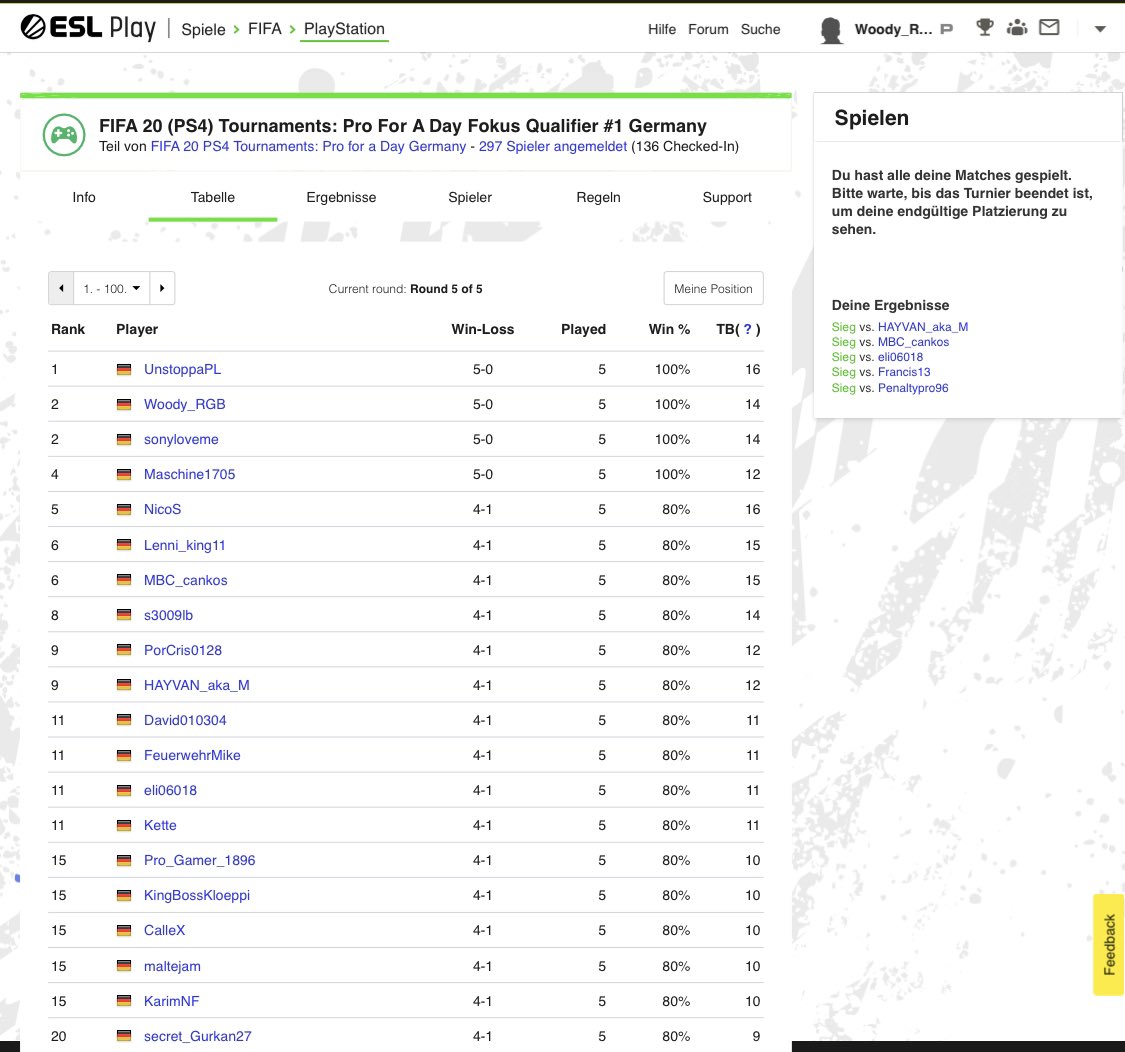Open the 1. - 100. range dropdown
1125x1052 pixels.
point(111,288)
